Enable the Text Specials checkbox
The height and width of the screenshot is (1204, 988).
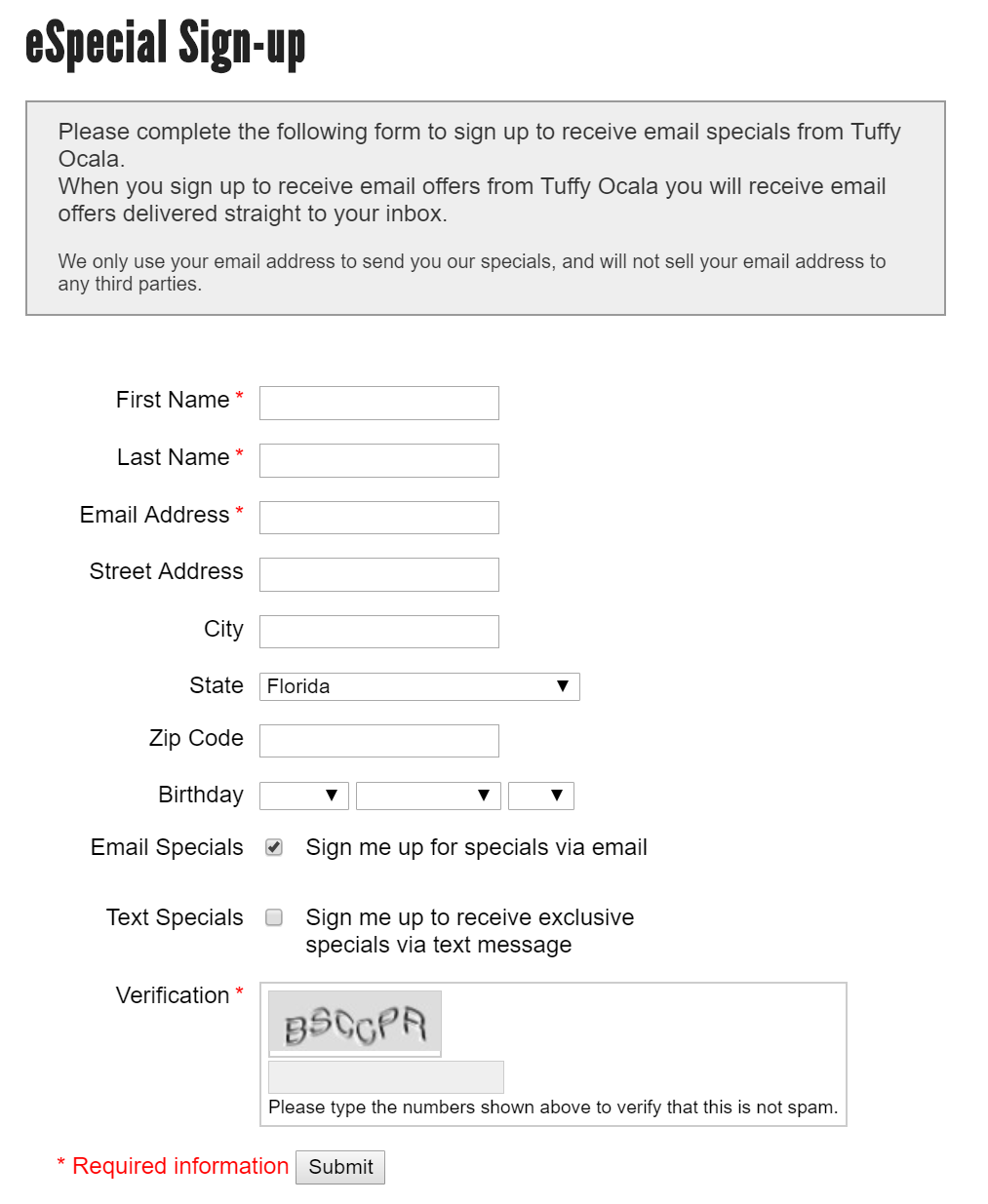tap(274, 917)
